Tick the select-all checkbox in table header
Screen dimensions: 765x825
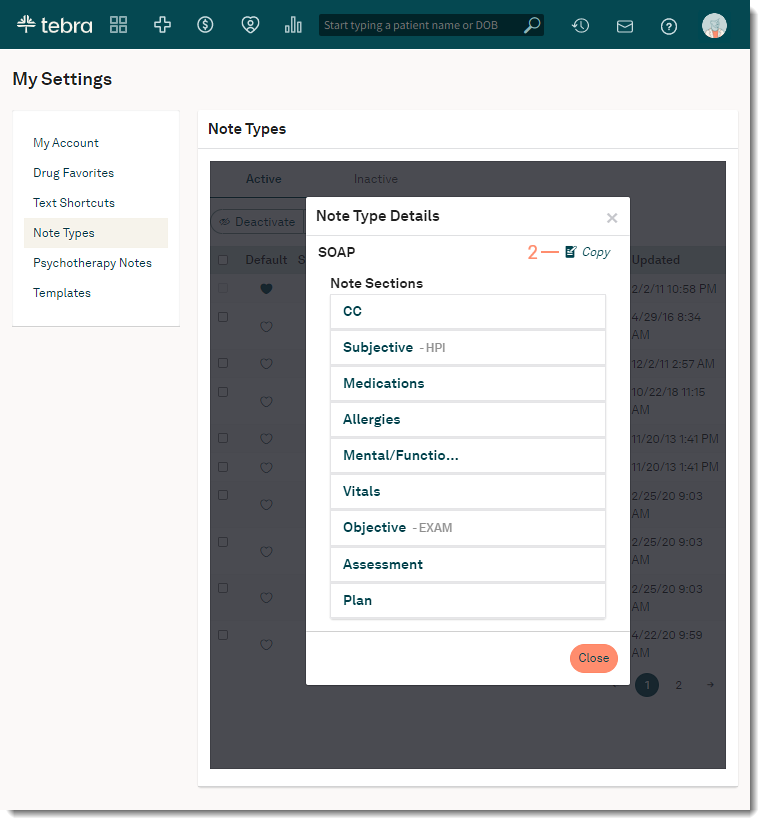tap(223, 260)
